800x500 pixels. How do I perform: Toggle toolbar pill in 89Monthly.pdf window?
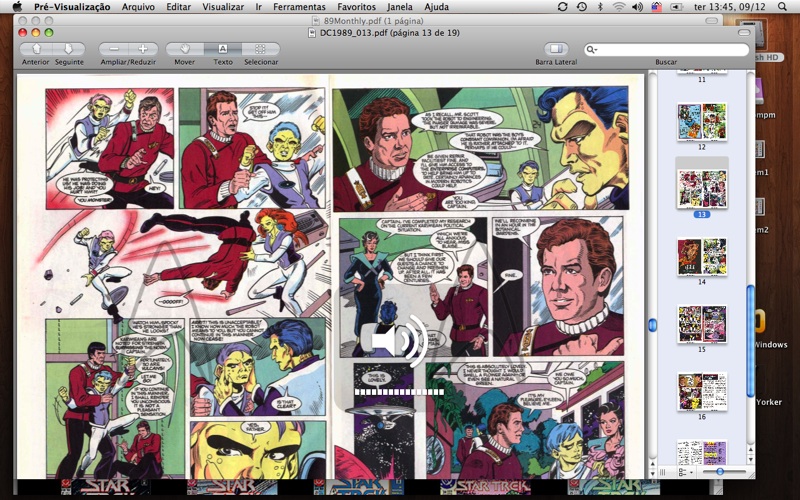[712, 21]
